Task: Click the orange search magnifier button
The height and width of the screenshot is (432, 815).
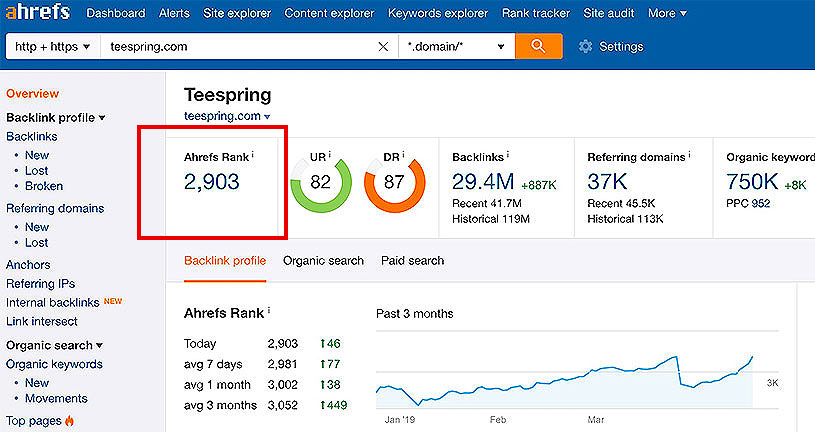Action: pos(538,46)
